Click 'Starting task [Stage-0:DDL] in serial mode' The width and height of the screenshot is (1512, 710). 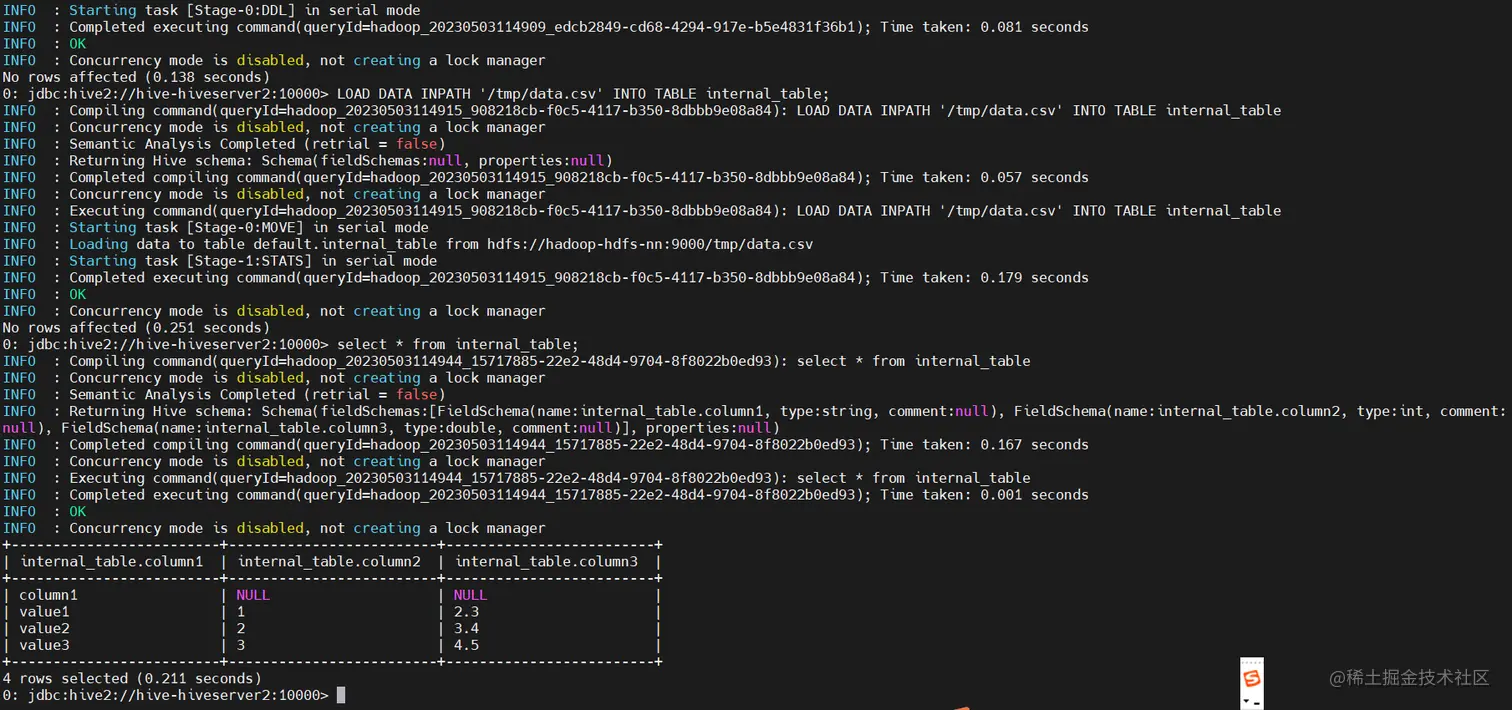click(245, 10)
